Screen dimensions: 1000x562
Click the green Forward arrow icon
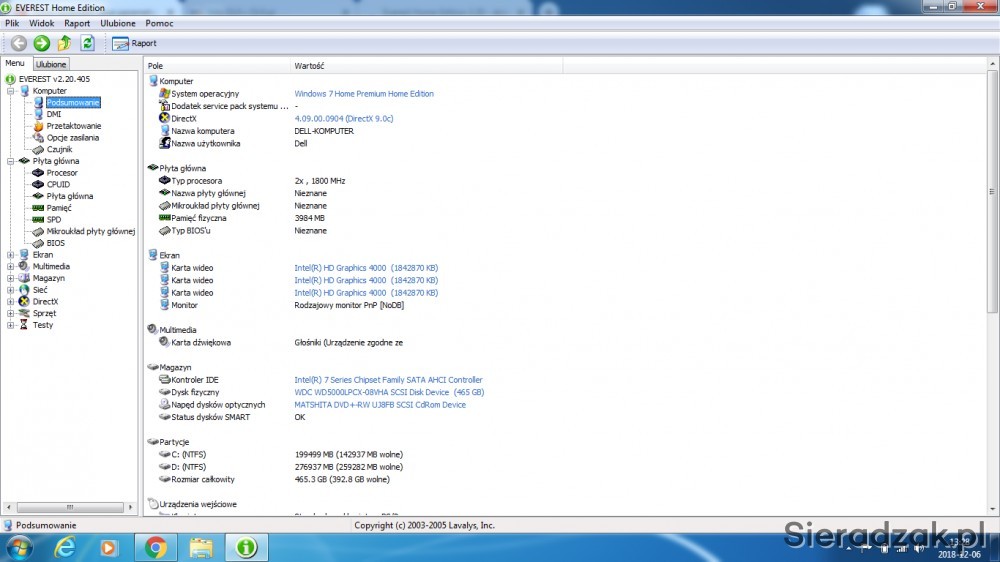tap(41, 43)
